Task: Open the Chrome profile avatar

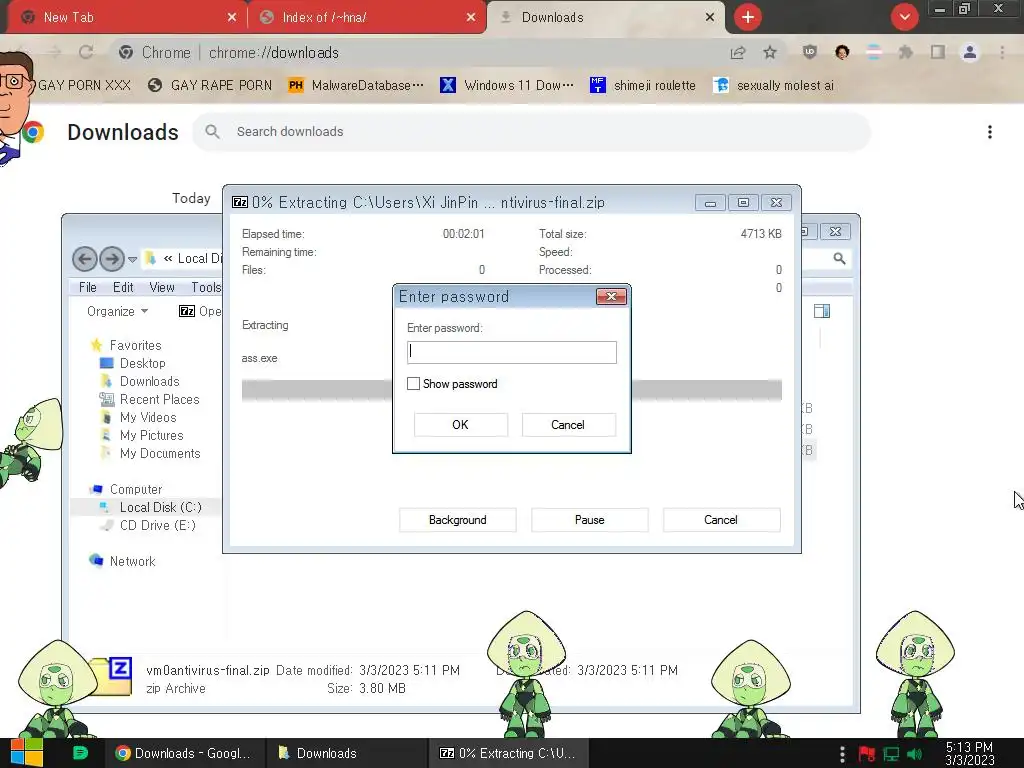Action: [x=970, y=52]
